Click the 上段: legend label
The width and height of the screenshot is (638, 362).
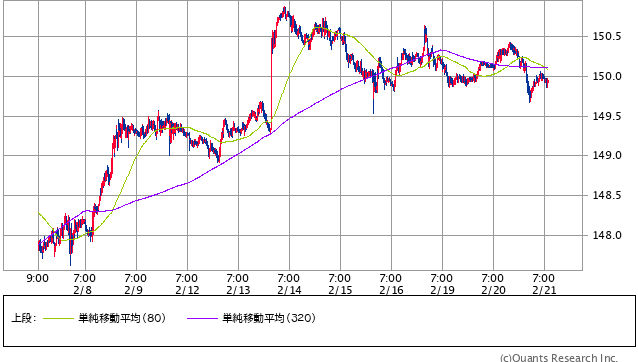pyautogui.click(x=24, y=318)
